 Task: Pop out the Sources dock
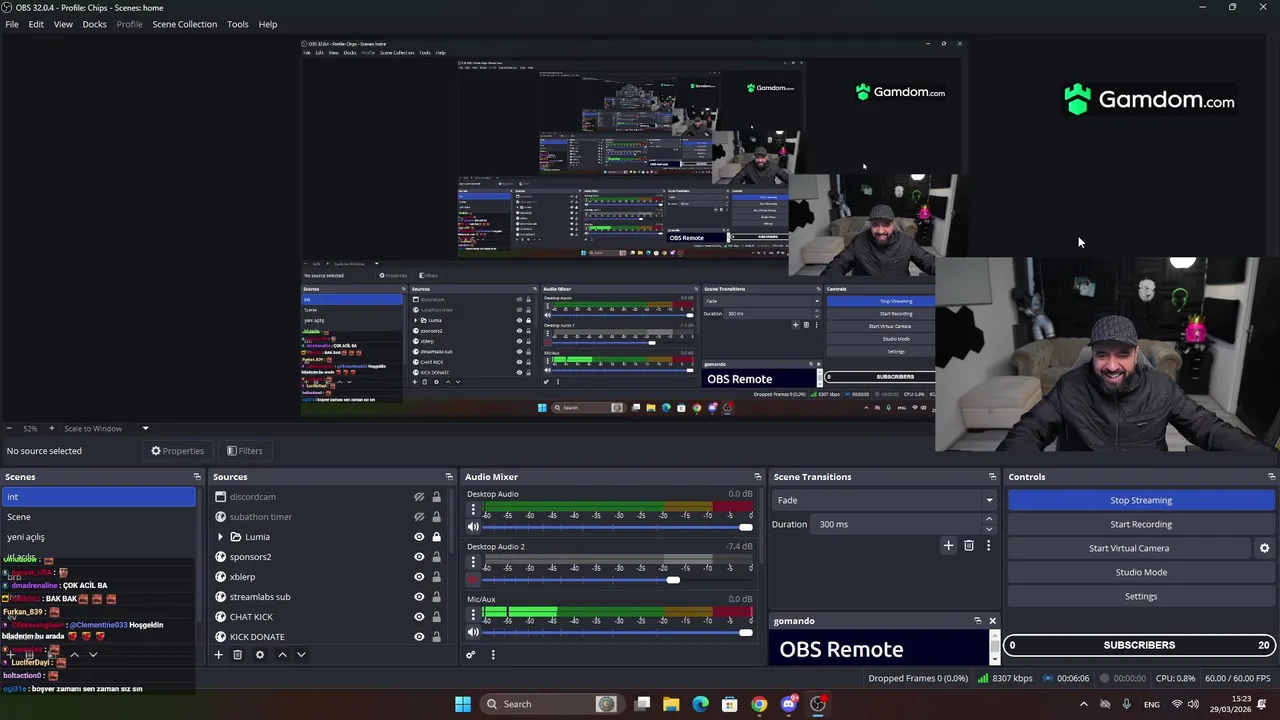pyautogui.click(x=449, y=477)
